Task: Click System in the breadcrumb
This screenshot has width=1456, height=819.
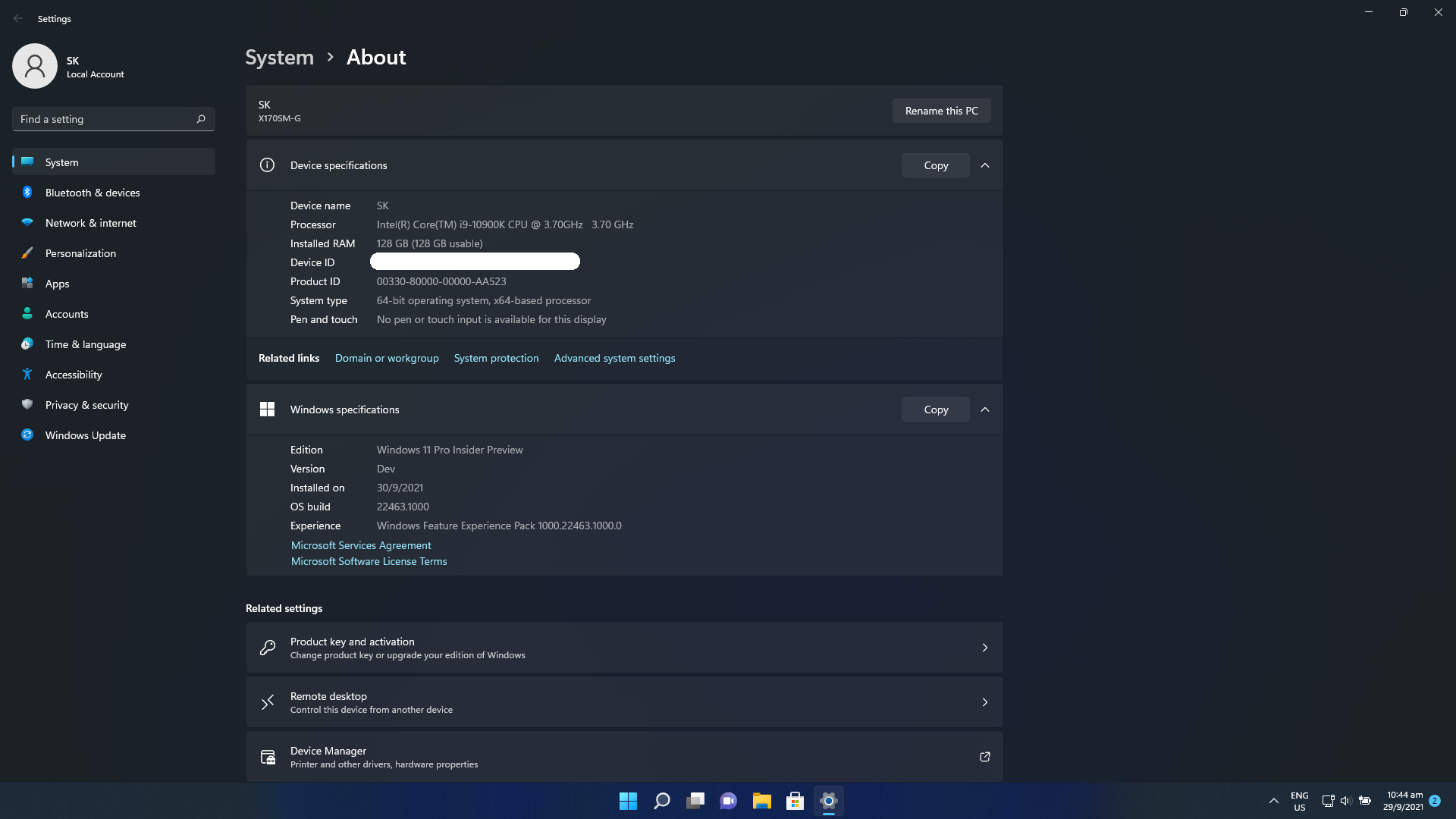Action: (x=279, y=58)
